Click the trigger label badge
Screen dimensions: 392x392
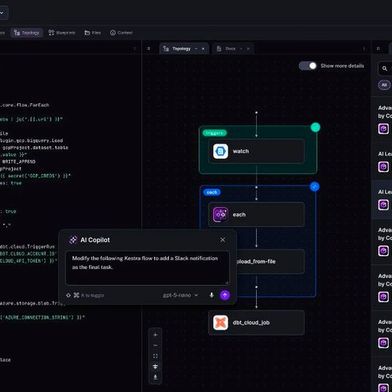[x=215, y=133]
